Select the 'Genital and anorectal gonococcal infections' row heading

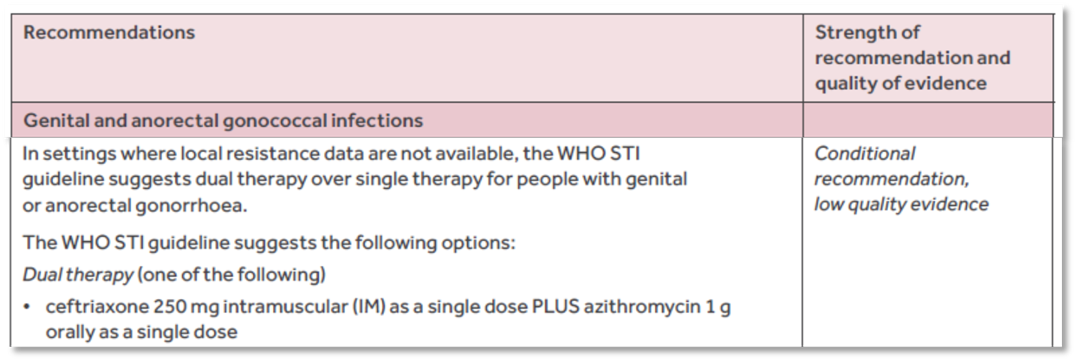[223, 121]
